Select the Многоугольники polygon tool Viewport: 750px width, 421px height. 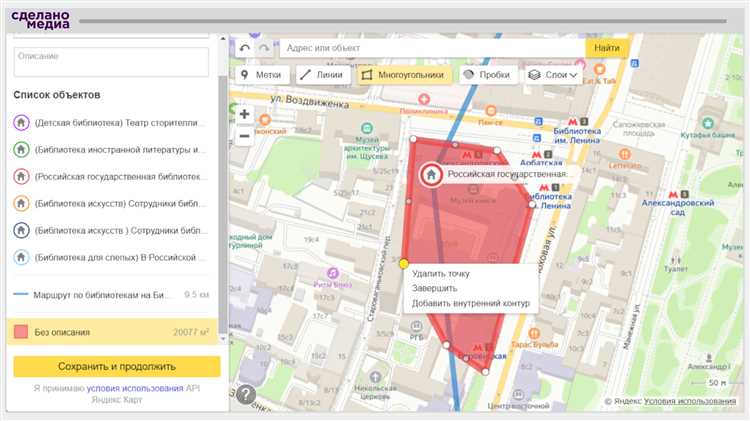coord(405,75)
